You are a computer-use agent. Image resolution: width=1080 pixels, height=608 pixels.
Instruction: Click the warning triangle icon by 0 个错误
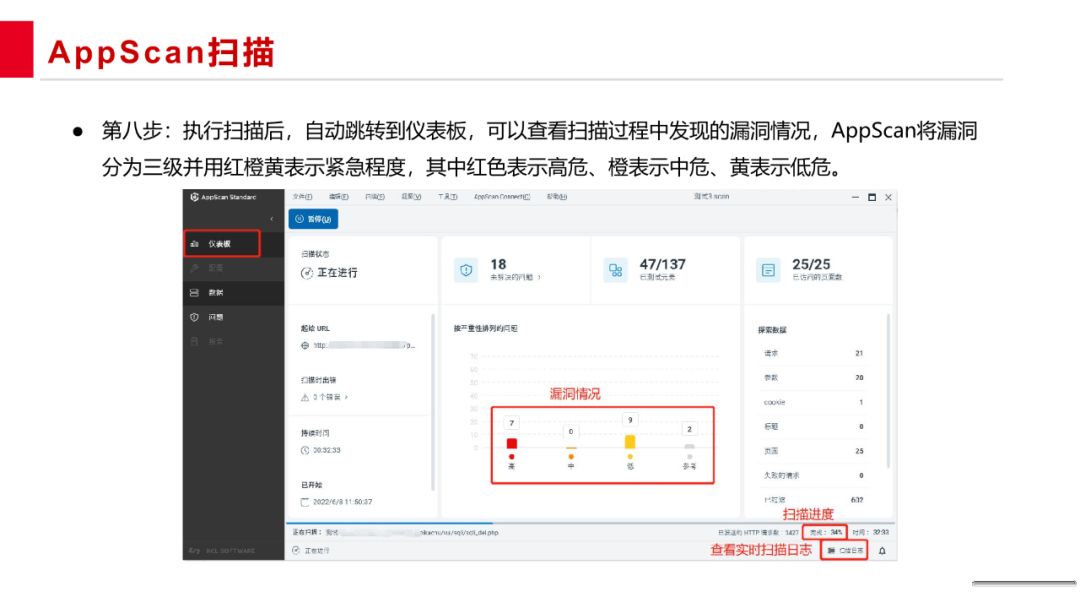click(305, 397)
